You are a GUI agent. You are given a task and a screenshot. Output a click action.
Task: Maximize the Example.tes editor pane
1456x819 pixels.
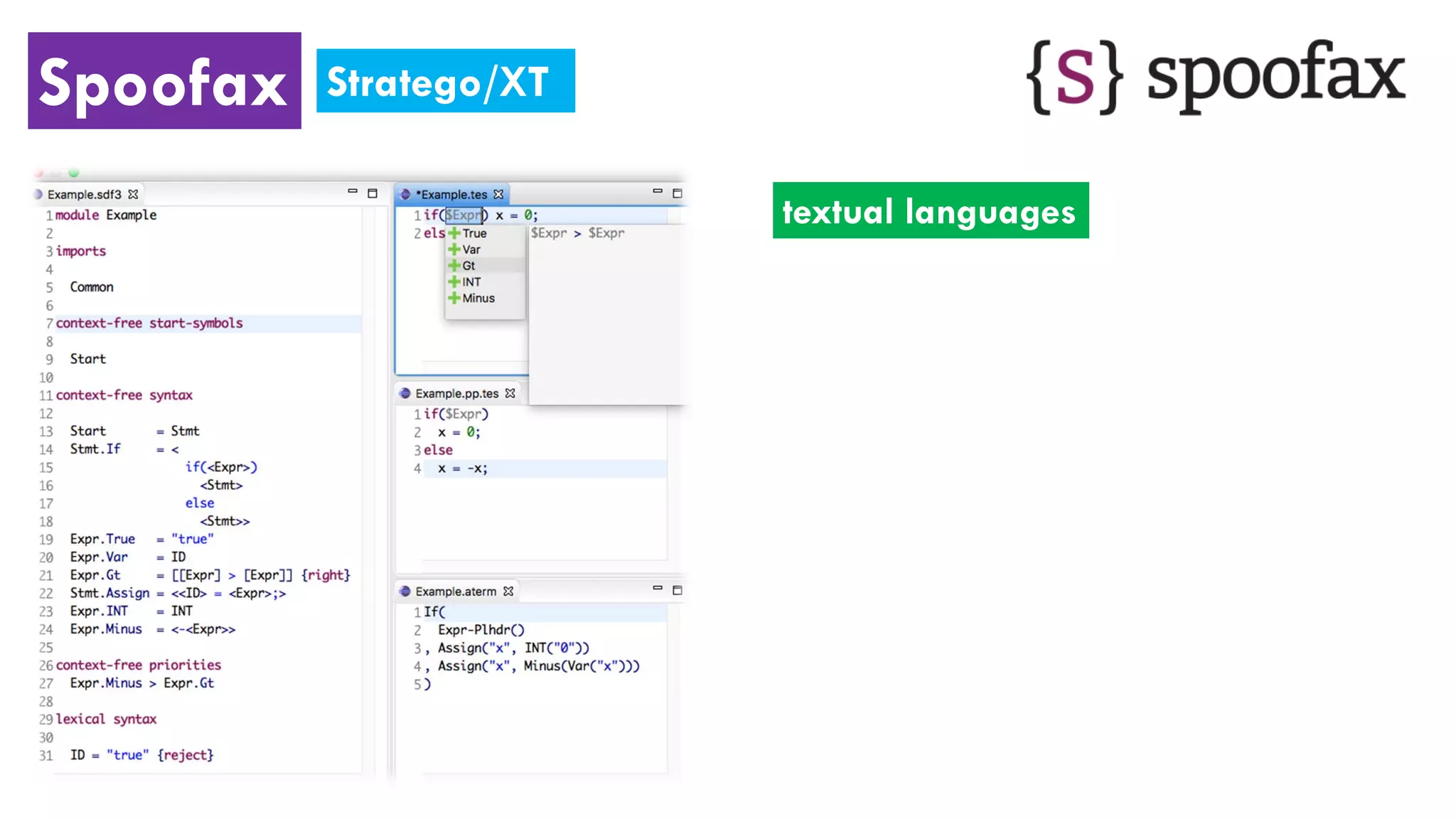tap(677, 193)
